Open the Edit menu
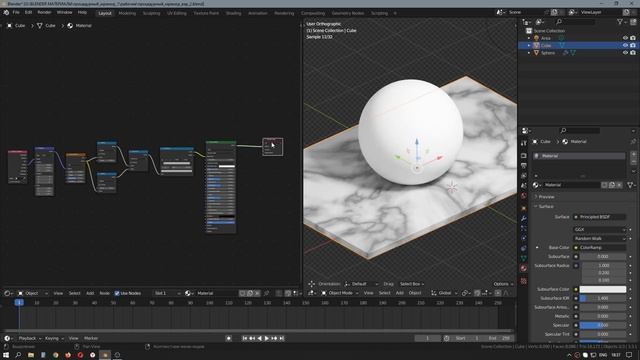The width and height of the screenshot is (640, 360). click(x=28, y=13)
